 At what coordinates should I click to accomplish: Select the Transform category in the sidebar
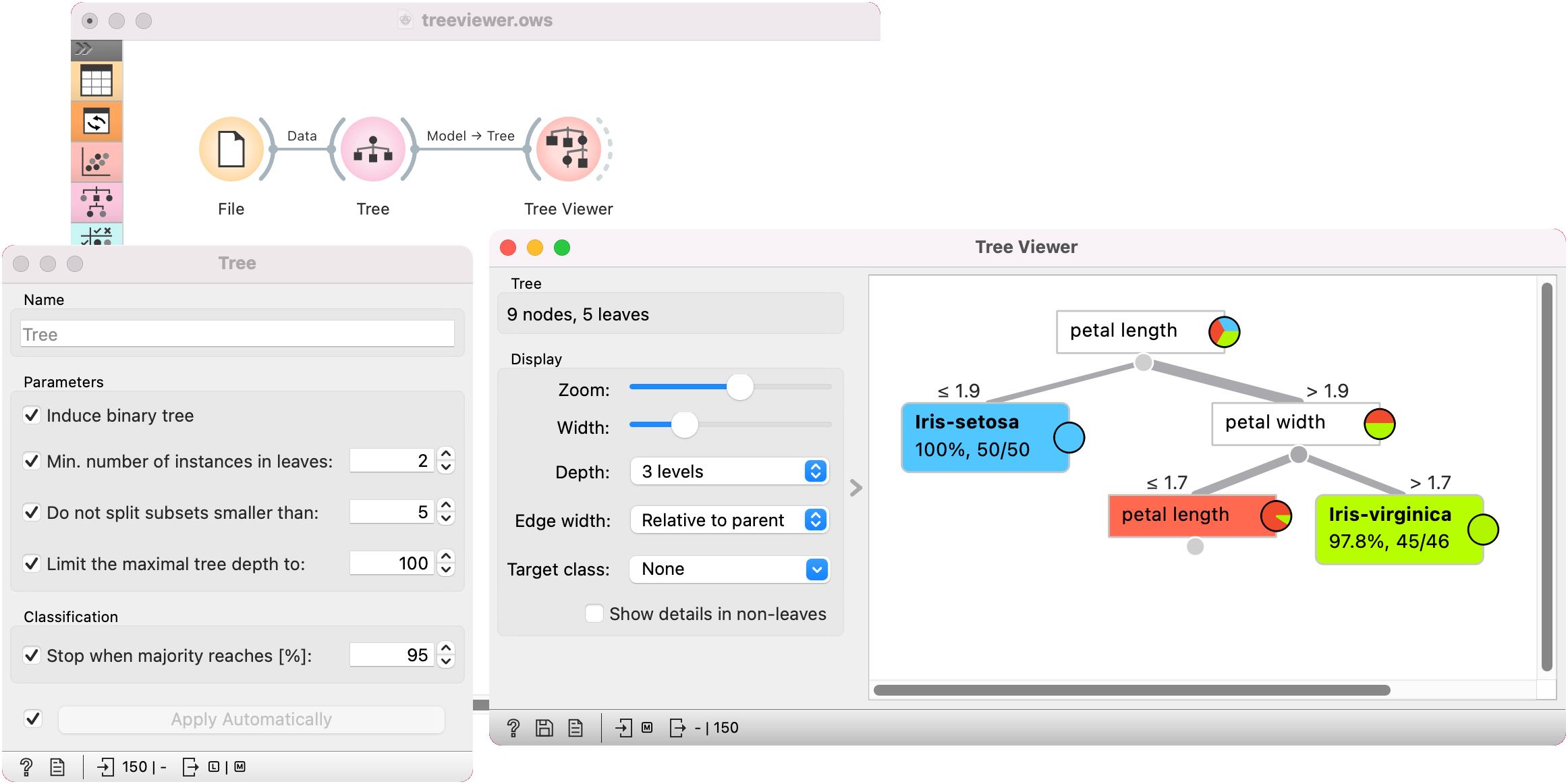coord(96,121)
